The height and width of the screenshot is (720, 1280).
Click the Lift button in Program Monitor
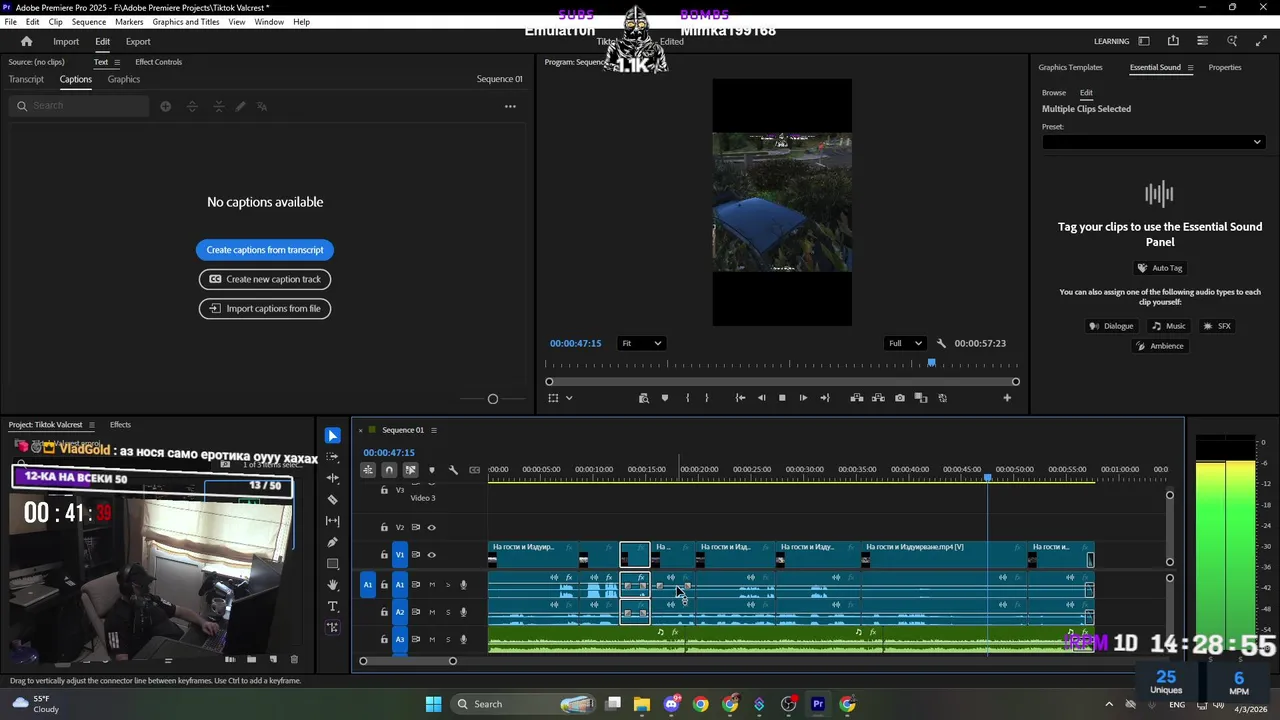coord(857,398)
